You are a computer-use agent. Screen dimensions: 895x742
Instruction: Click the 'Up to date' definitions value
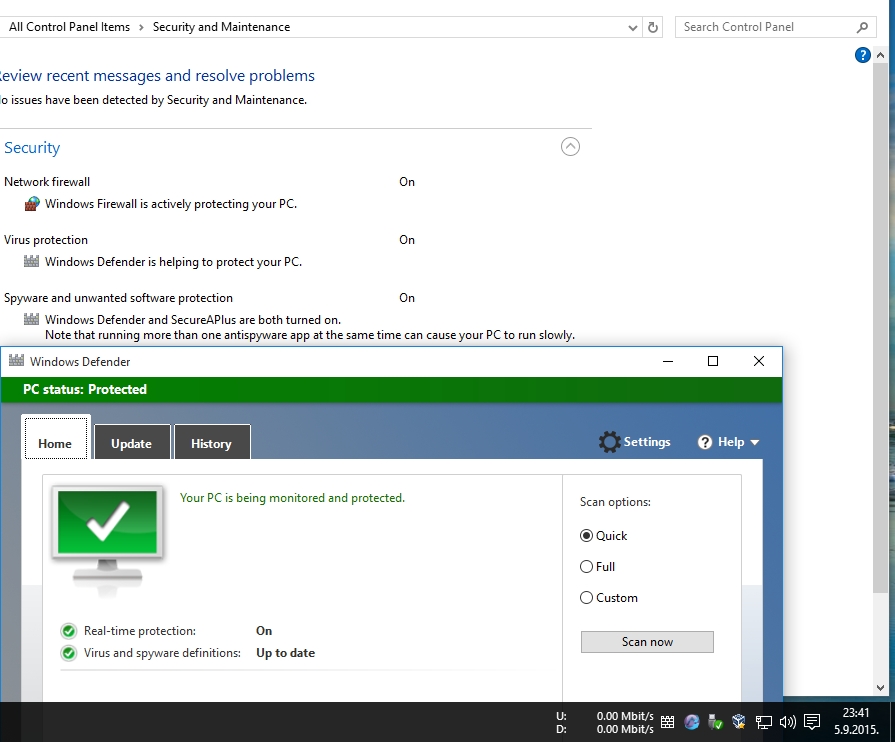tap(285, 653)
